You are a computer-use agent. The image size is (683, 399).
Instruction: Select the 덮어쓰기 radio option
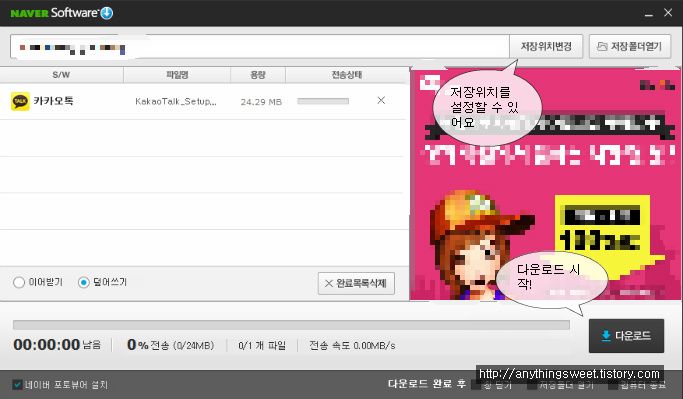pos(84,283)
